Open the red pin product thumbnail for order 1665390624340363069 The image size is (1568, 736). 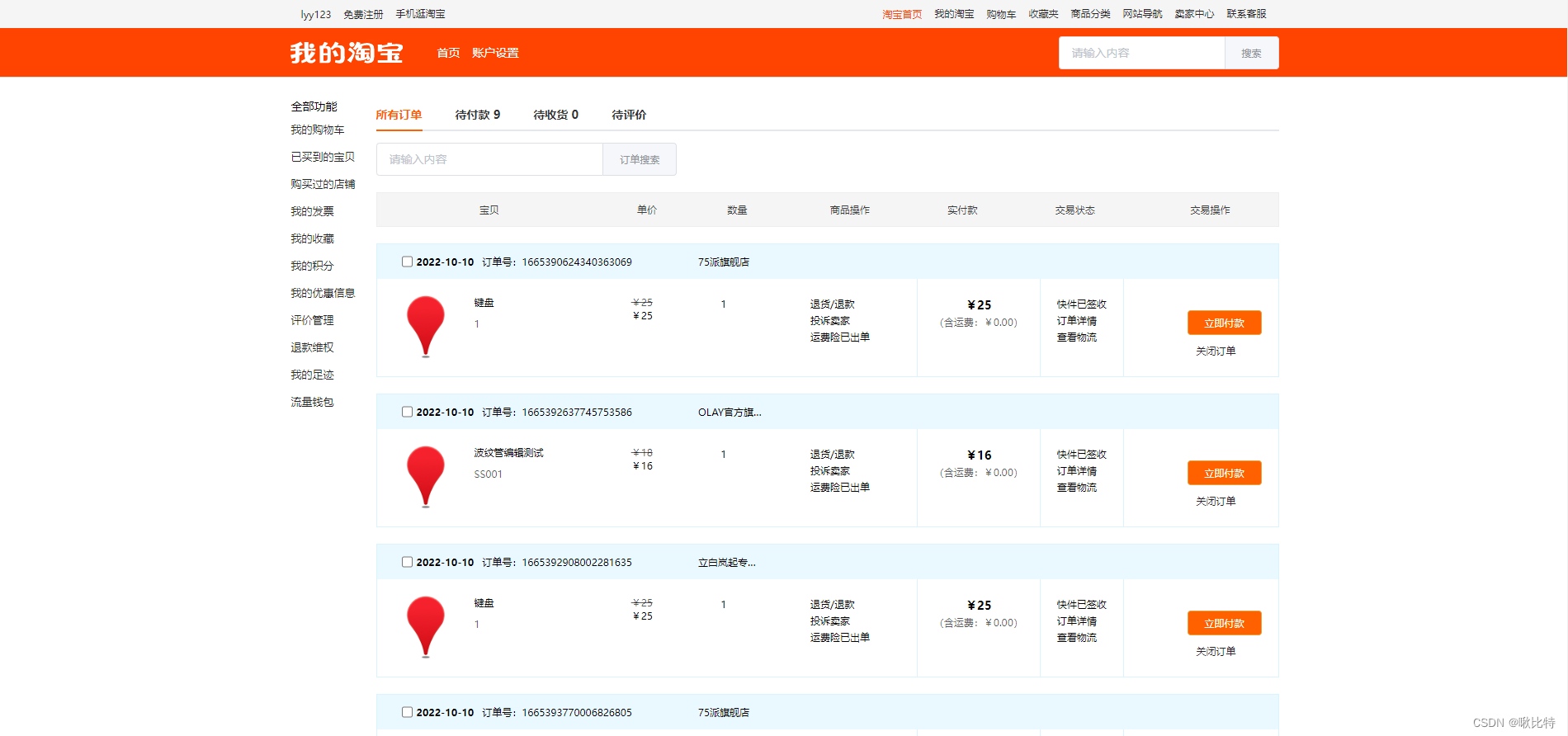pos(426,327)
